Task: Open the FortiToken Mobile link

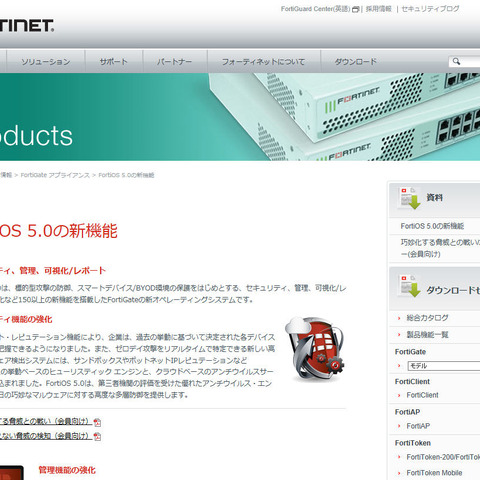Action: [434, 473]
